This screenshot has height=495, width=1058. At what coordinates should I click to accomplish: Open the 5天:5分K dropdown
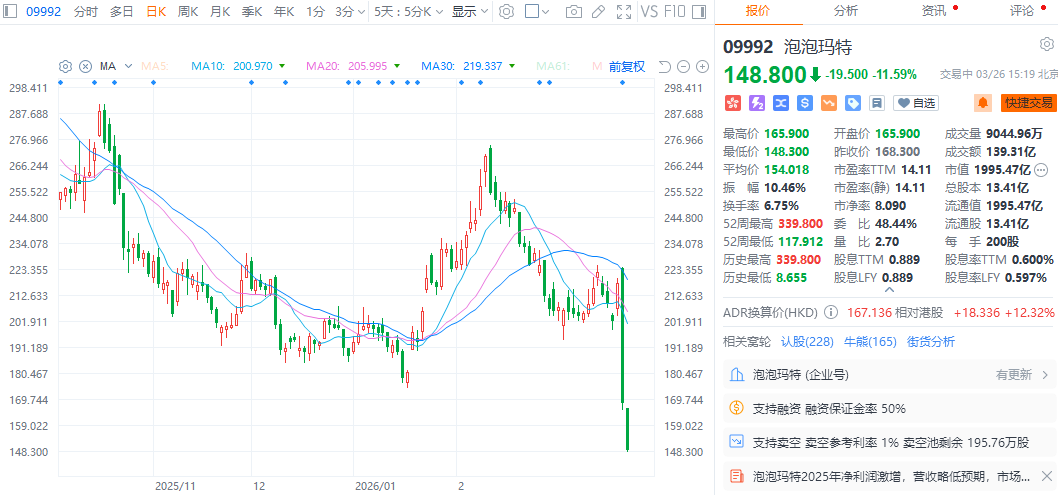[x=409, y=11]
